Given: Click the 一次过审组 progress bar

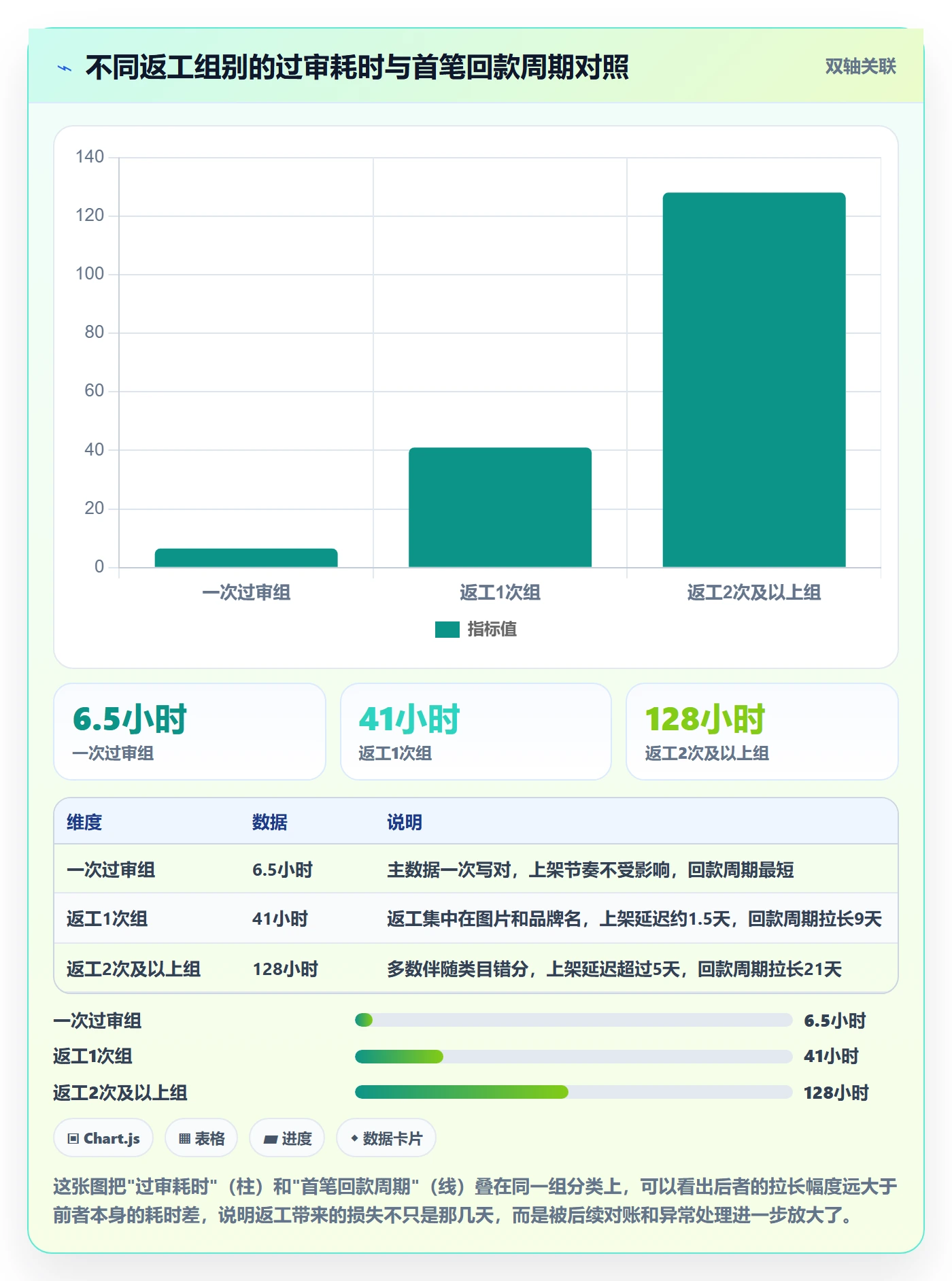Looking at the screenshot, I should point(573,1020).
